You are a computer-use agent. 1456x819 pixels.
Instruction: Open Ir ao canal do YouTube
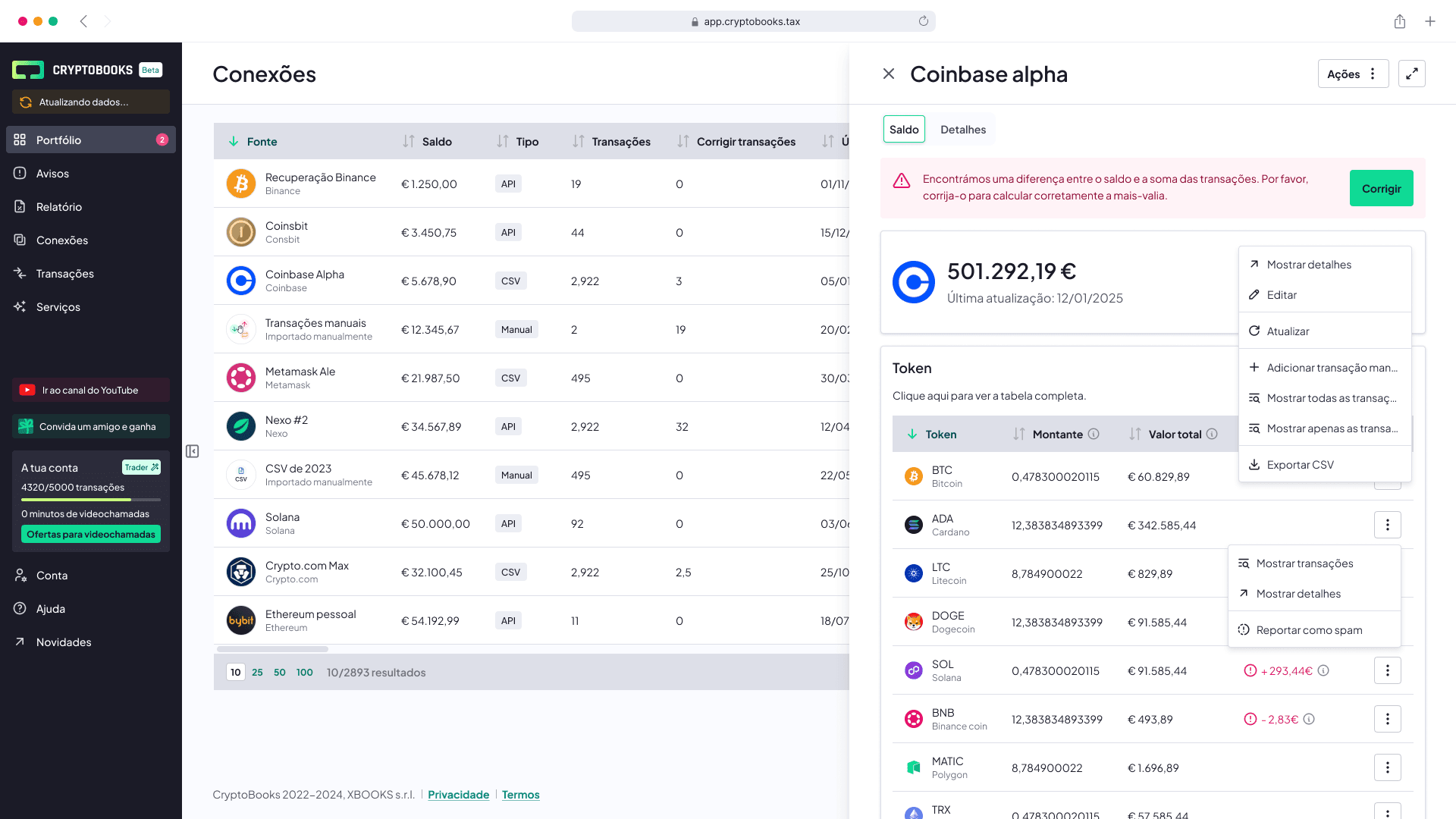[x=91, y=390]
